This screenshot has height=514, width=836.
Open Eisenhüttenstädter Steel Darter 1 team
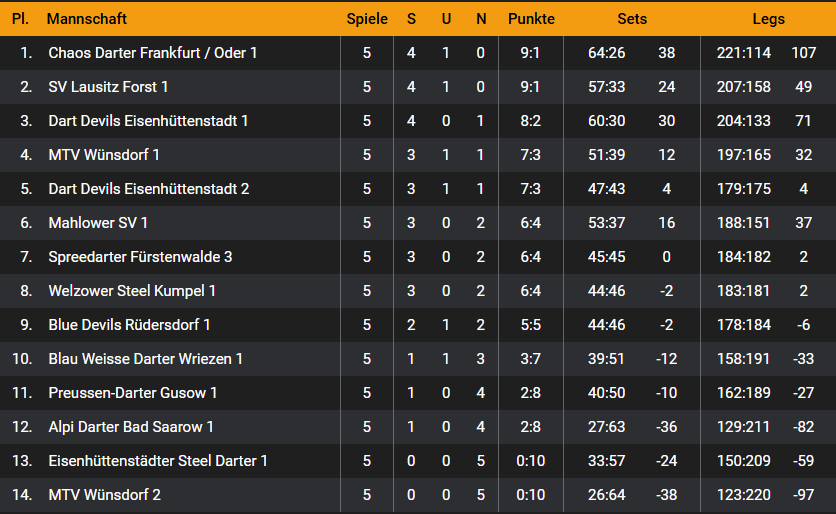158,461
